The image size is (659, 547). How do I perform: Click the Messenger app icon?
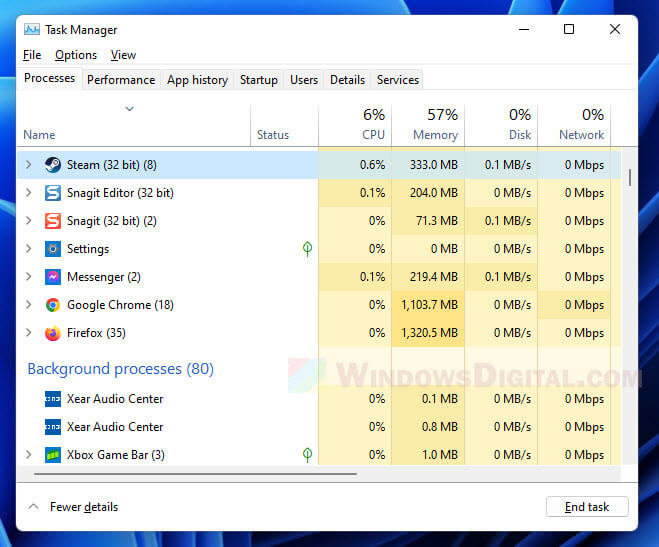[x=53, y=277]
